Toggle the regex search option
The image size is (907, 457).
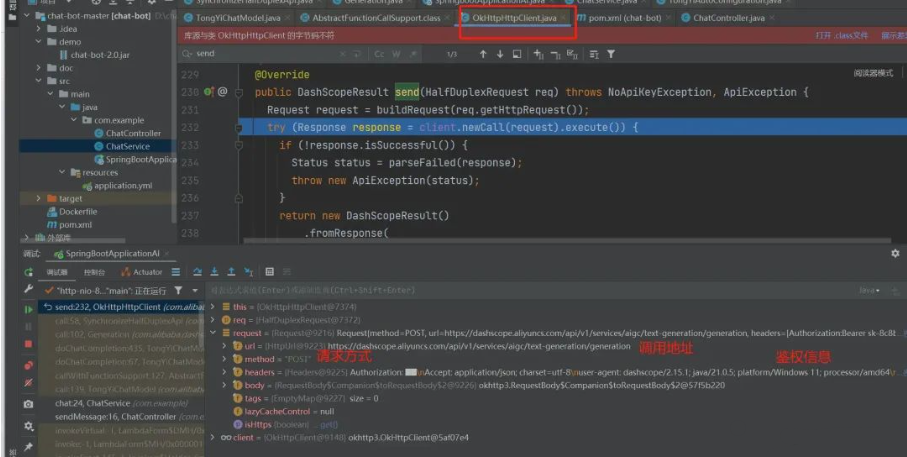[413, 54]
